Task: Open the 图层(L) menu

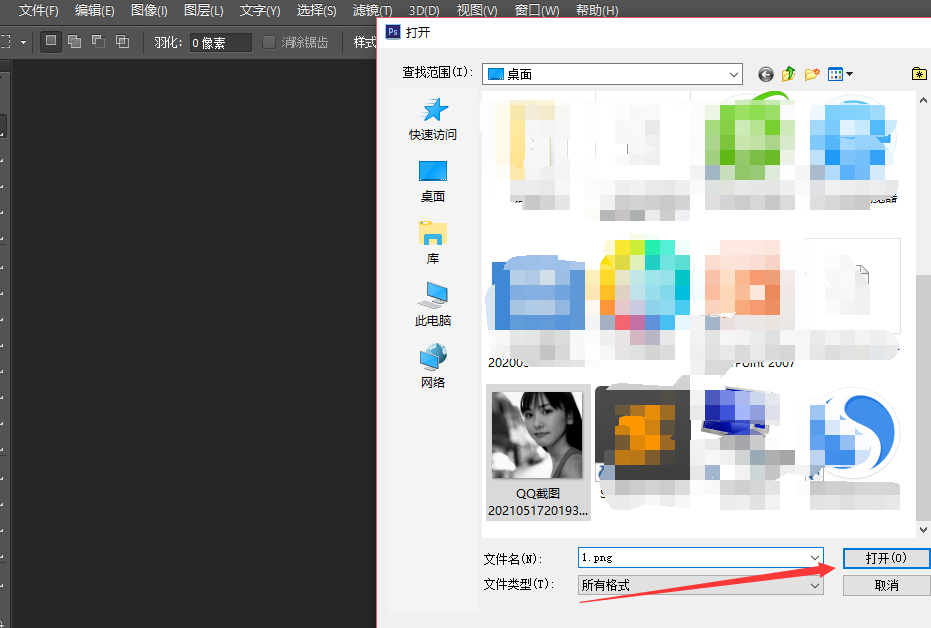Action: click(204, 10)
